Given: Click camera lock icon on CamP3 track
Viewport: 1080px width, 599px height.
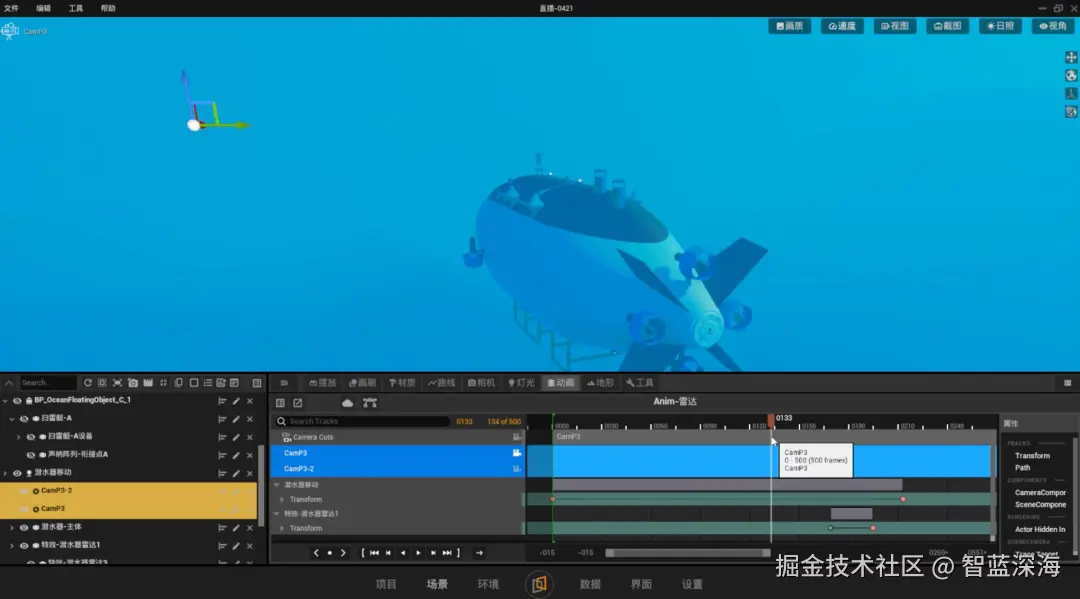Looking at the screenshot, I should click(x=517, y=453).
